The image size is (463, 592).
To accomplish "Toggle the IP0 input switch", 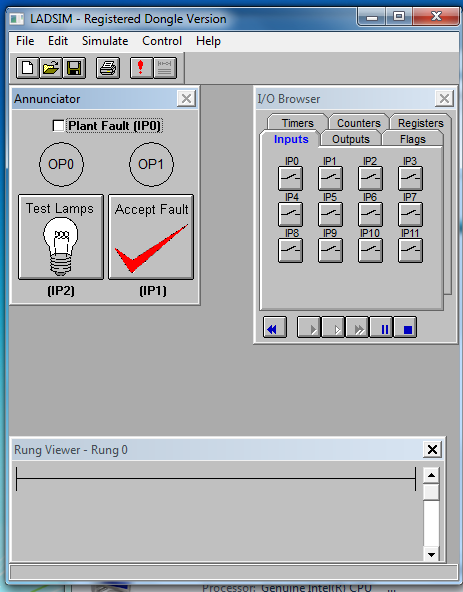I will pos(290,178).
